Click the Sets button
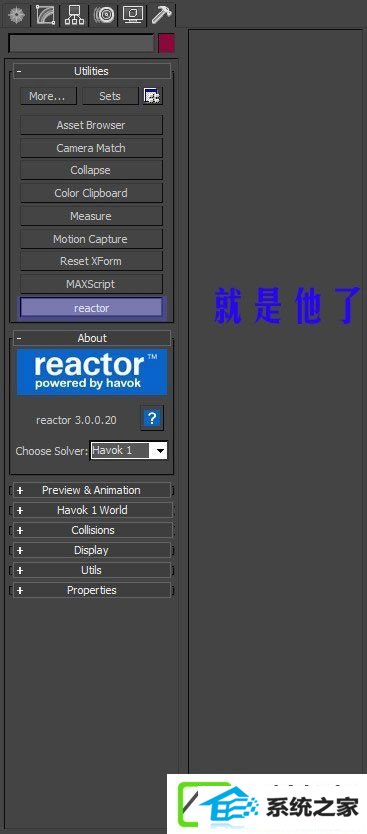This screenshot has height=834, width=367. (x=110, y=96)
